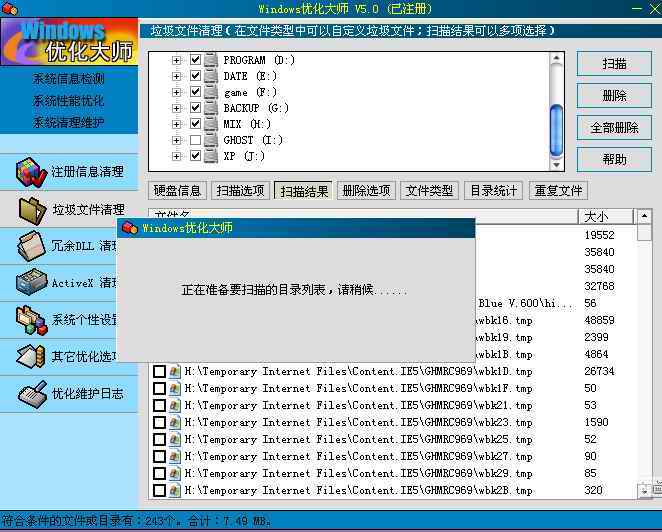This screenshot has height=532, width=662.
Task: Click the drive icon for XP (J:)
Action: [211, 156]
